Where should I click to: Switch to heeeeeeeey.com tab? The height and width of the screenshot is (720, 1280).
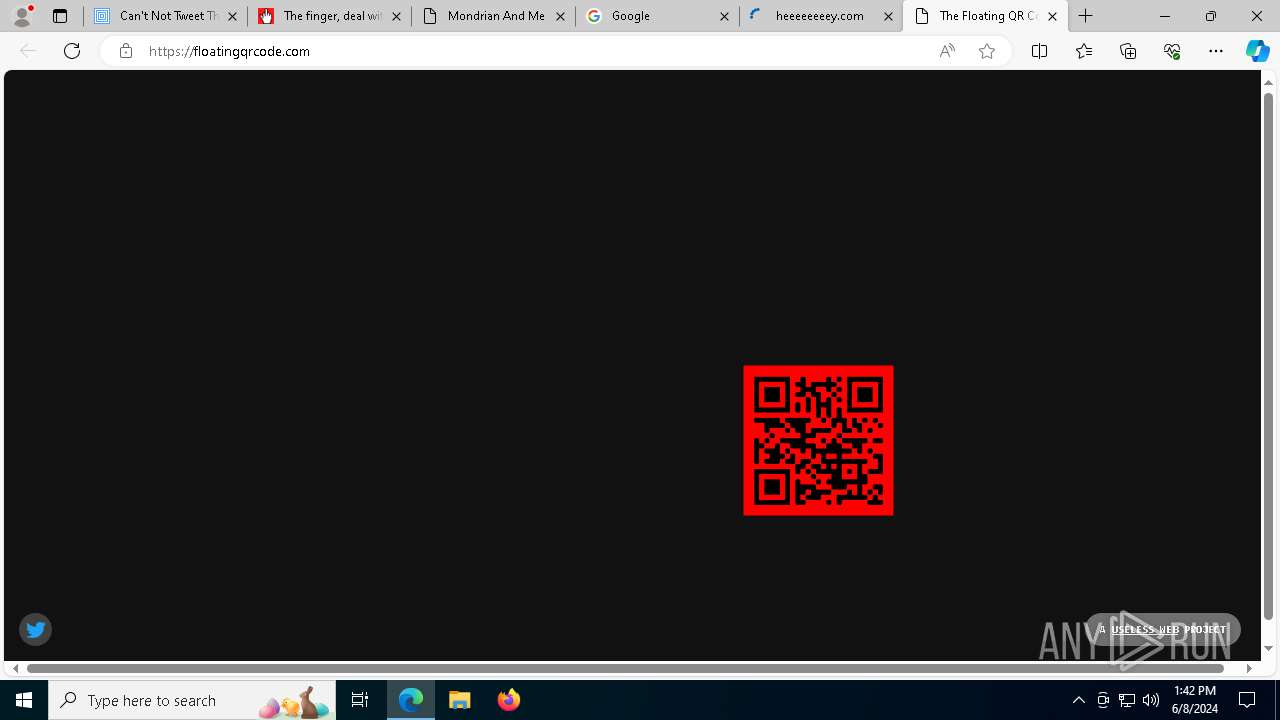click(x=822, y=16)
